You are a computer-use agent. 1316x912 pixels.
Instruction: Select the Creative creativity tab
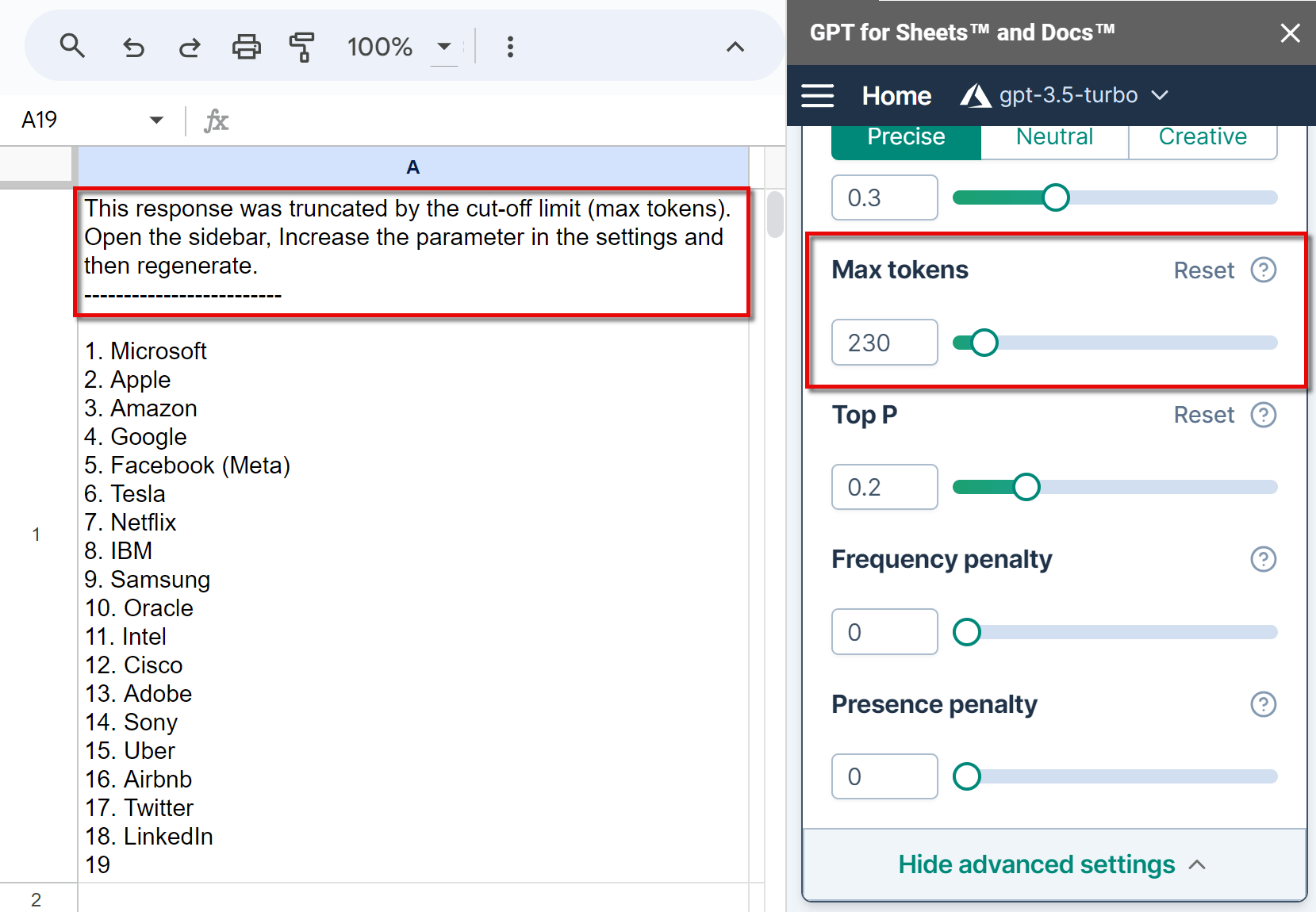[1203, 141]
